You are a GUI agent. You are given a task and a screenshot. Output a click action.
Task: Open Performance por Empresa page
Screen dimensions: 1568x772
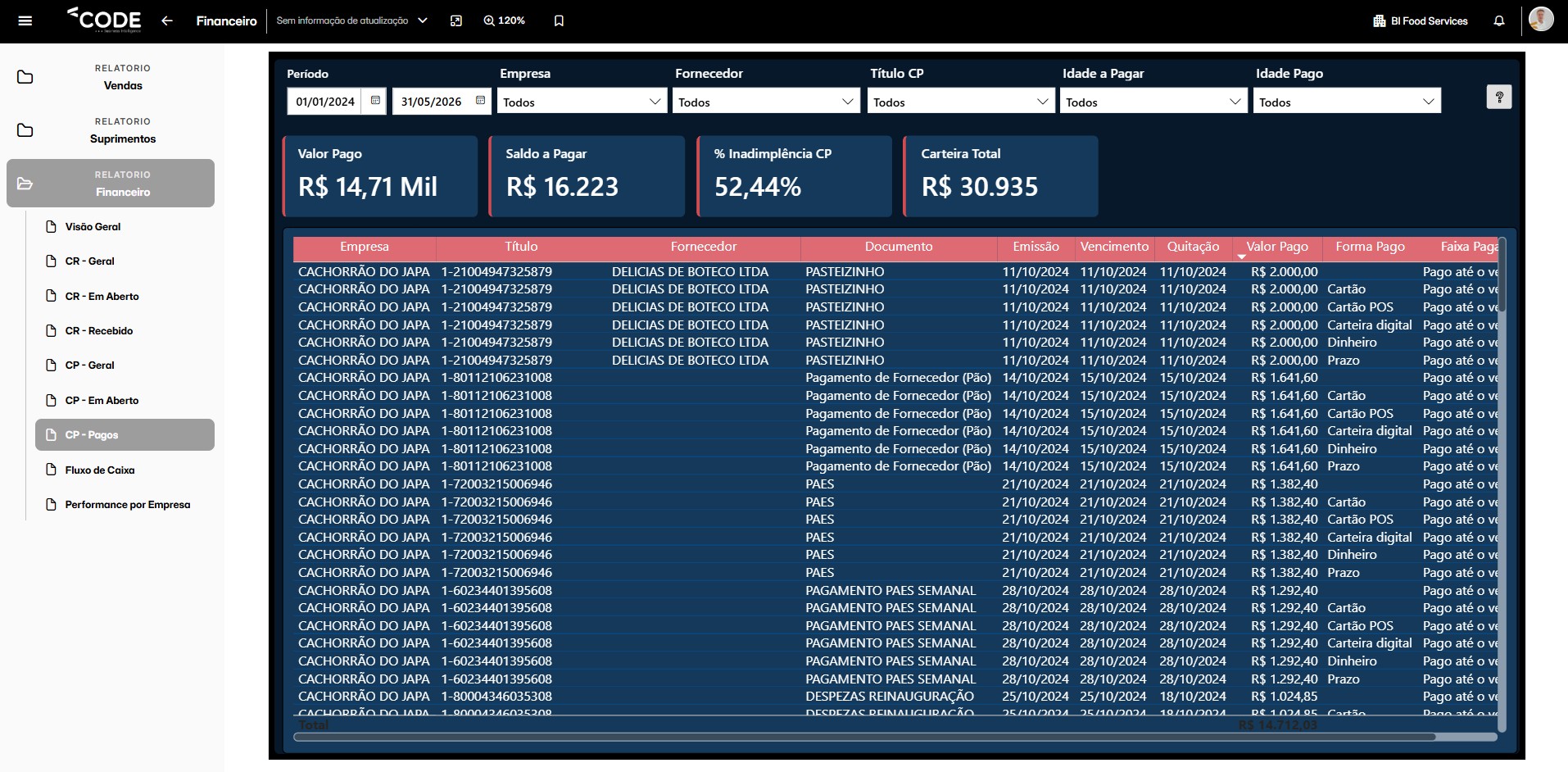tap(125, 505)
